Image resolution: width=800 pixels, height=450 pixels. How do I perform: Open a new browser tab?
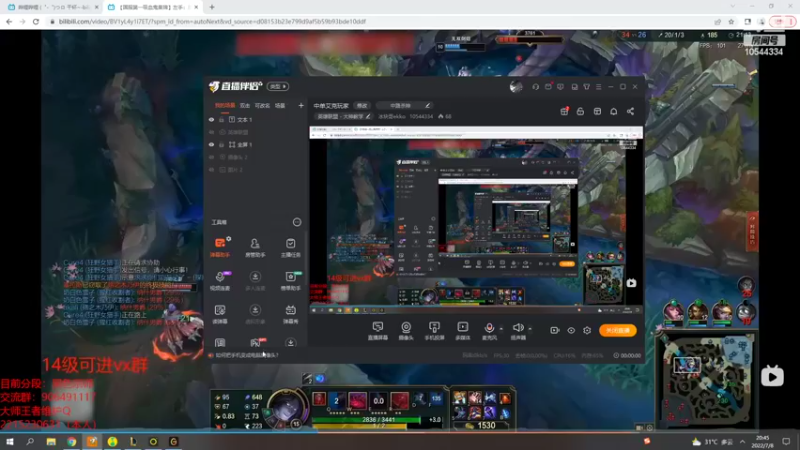pos(212,7)
